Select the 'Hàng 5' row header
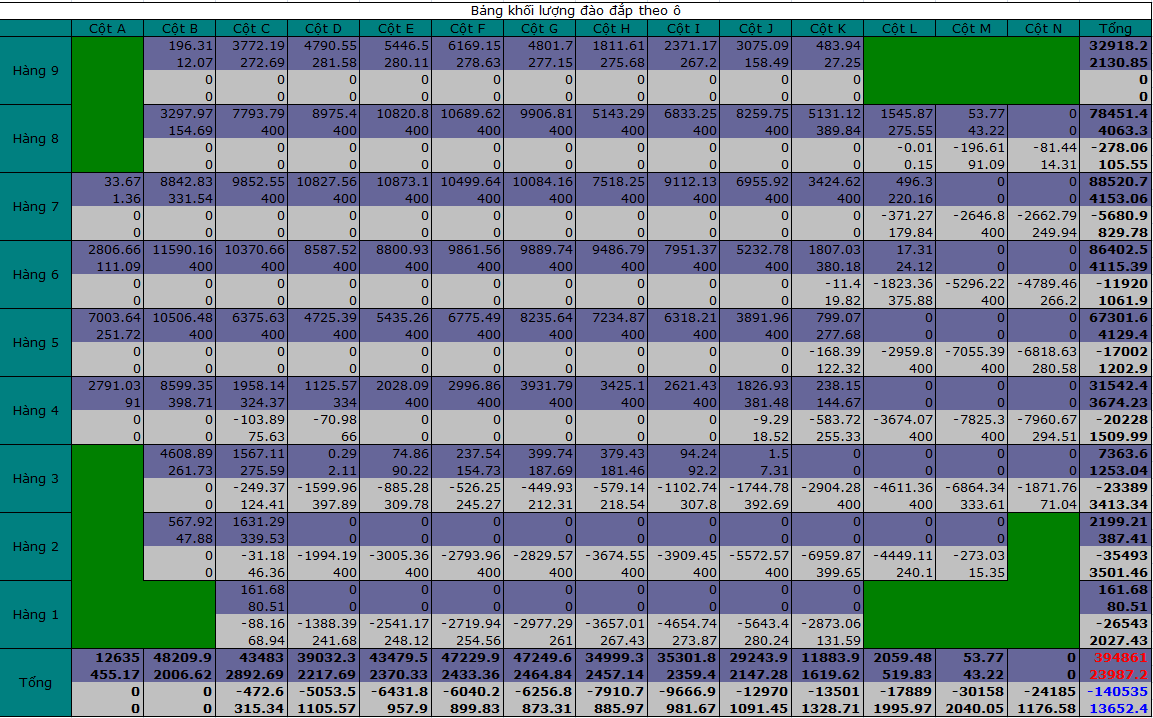 tap(36, 343)
